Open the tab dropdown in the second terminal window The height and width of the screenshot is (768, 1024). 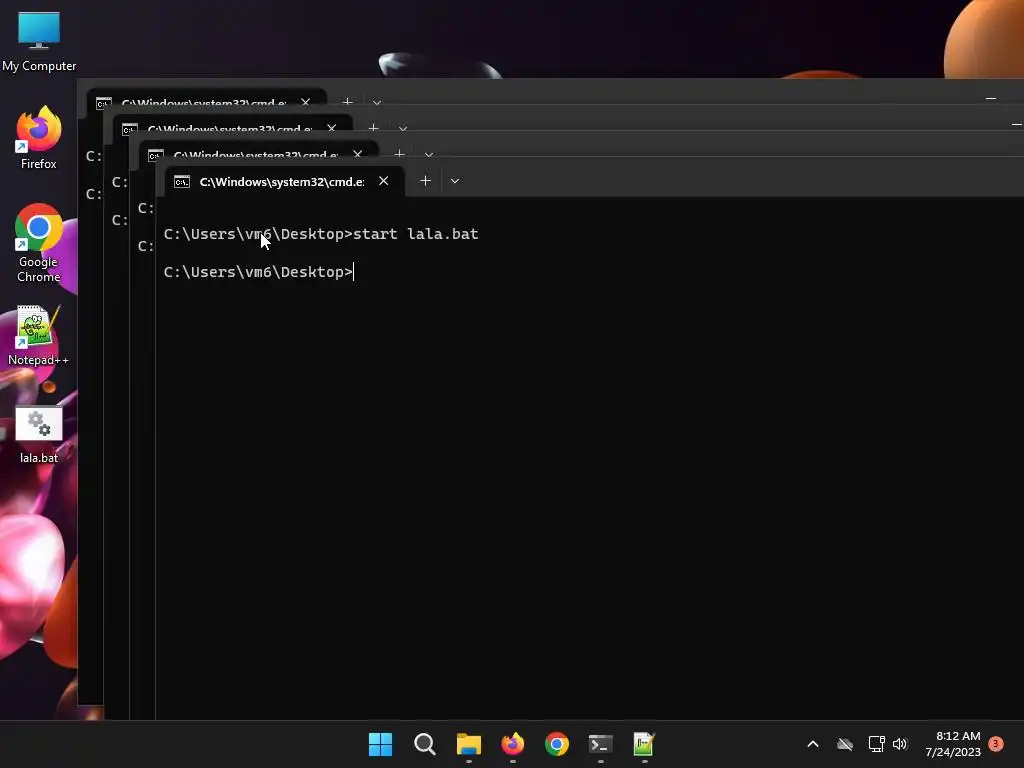point(428,155)
